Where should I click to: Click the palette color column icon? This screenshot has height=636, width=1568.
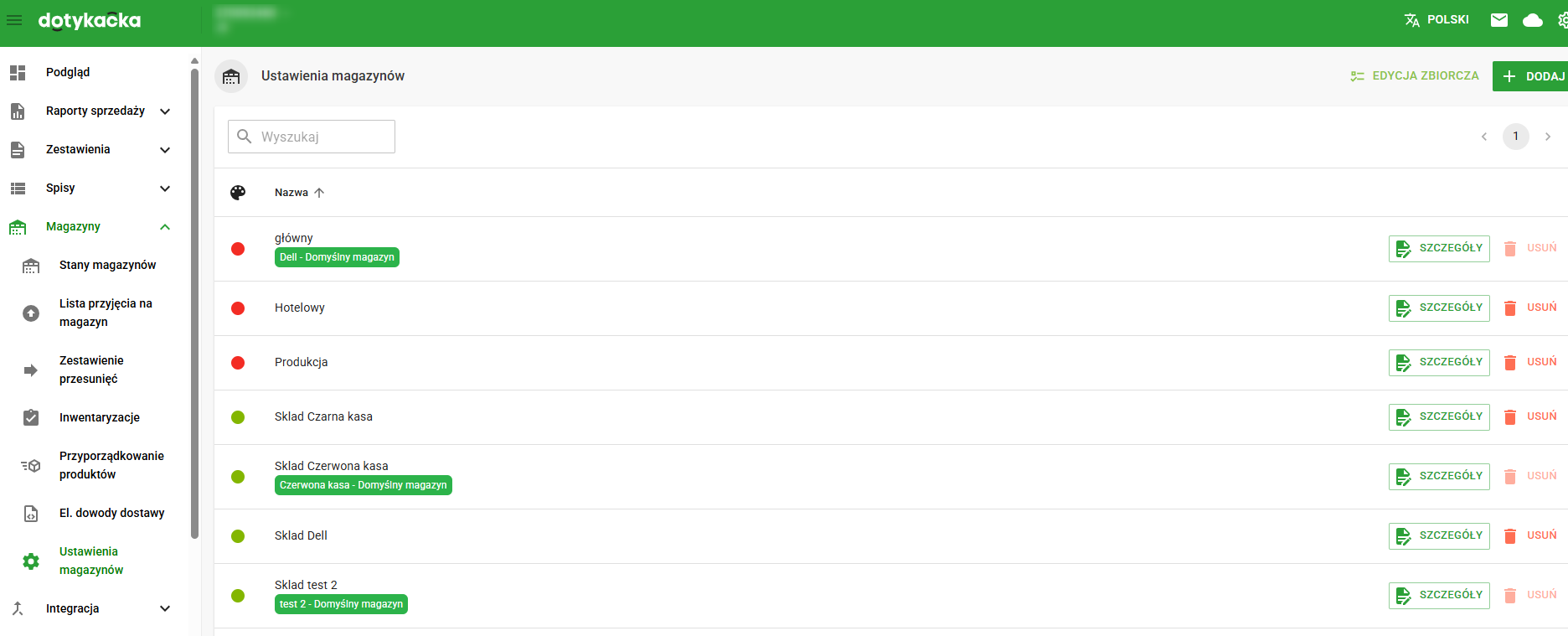[238, 193]
